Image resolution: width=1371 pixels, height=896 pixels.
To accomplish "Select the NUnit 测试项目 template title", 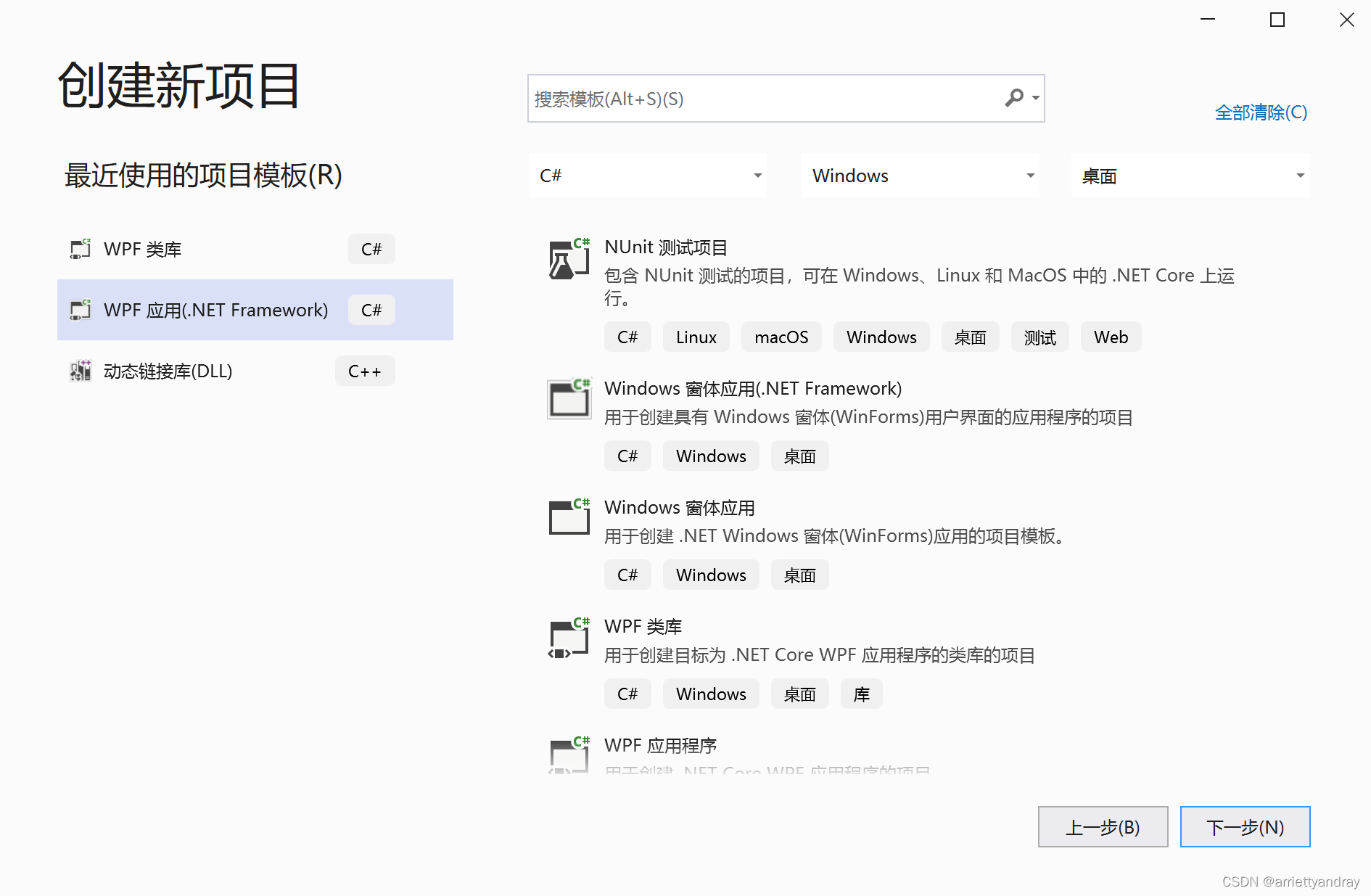I will [x=666, y=247].
